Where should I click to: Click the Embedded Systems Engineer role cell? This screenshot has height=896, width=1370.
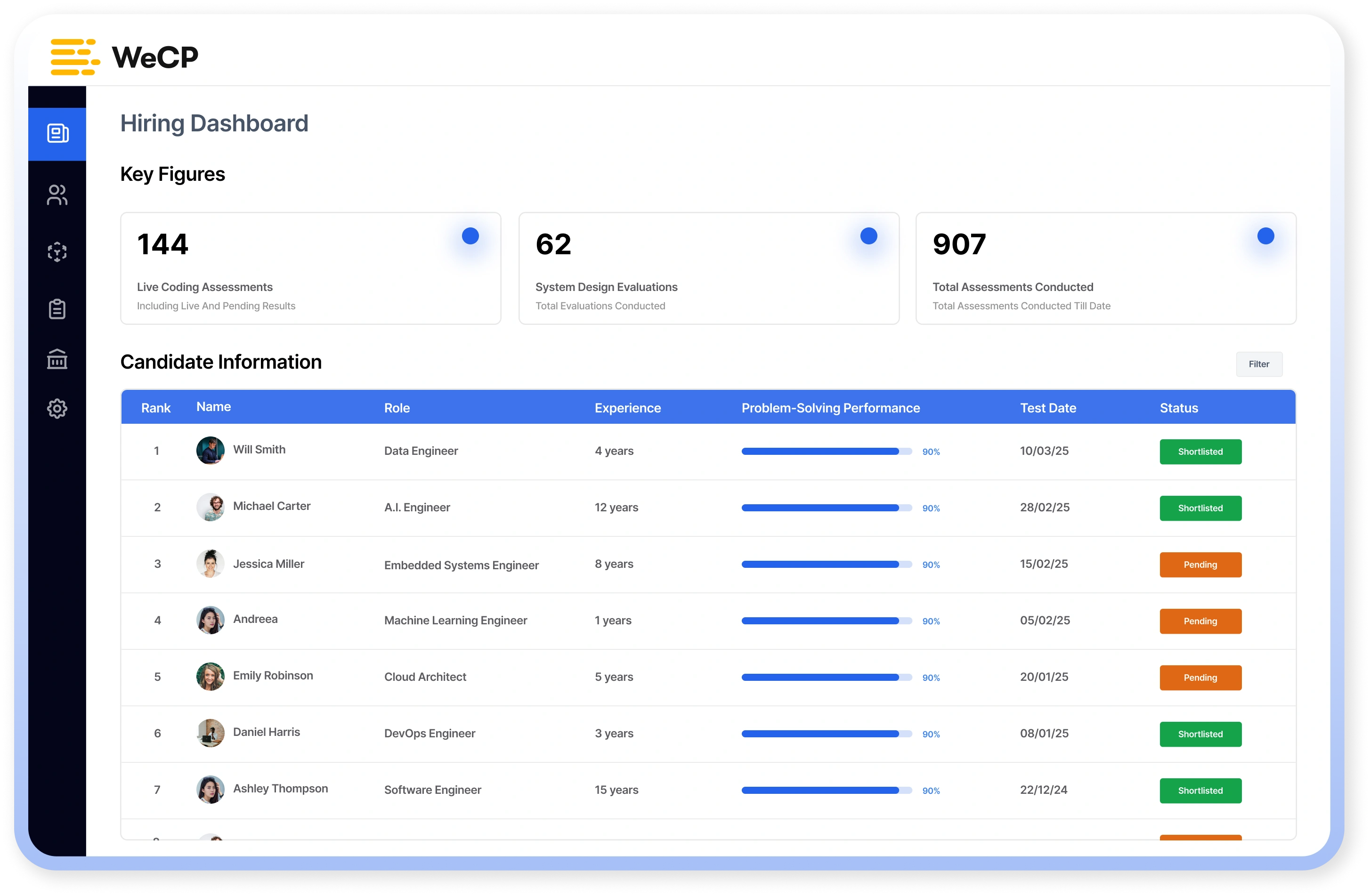(x=462, y=565)
